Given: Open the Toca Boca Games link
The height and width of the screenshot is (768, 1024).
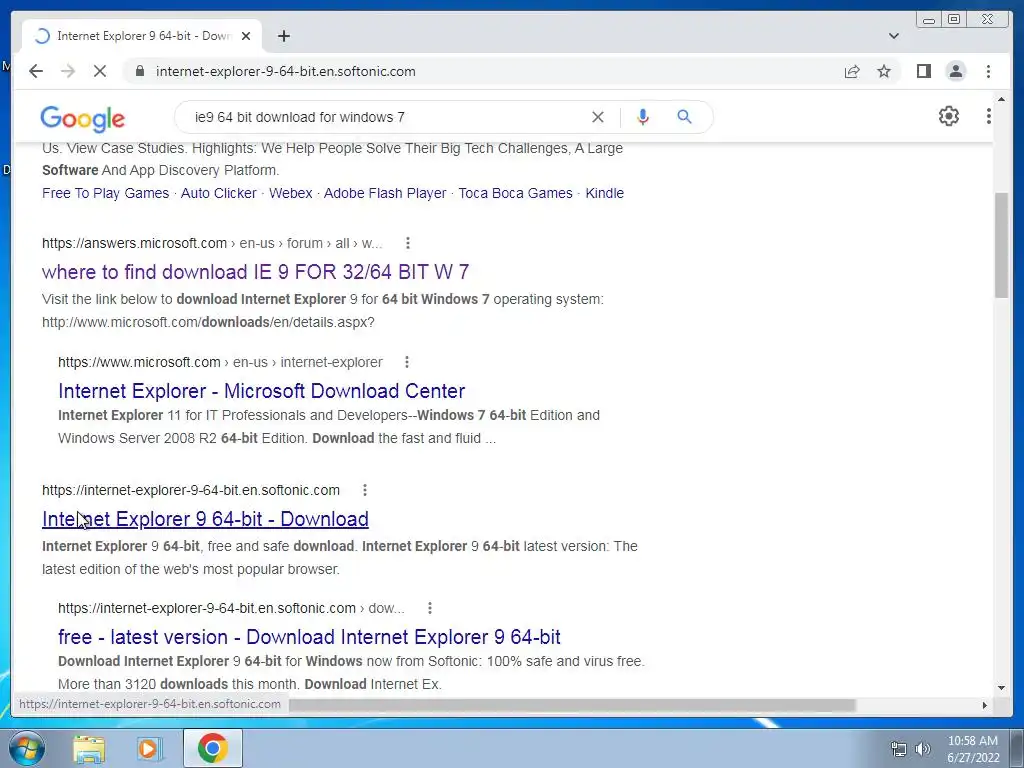Looking at the screenshot, I should click(x=515, y=193).
